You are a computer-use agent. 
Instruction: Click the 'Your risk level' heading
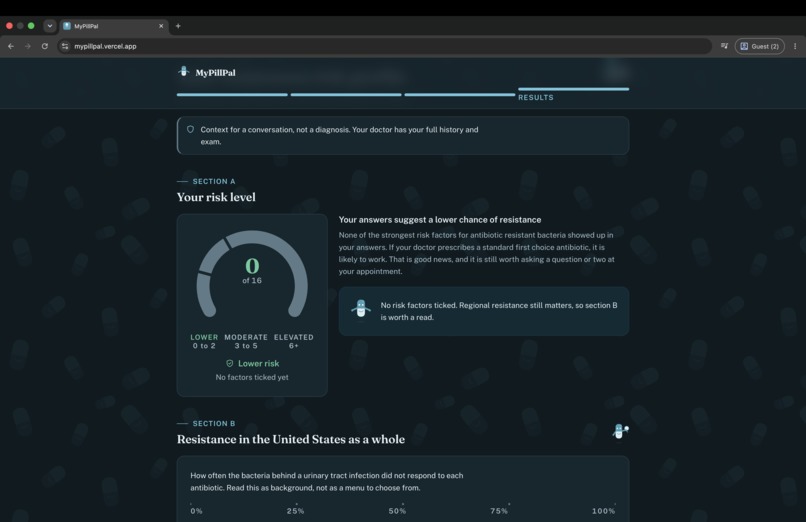point(216,197)
